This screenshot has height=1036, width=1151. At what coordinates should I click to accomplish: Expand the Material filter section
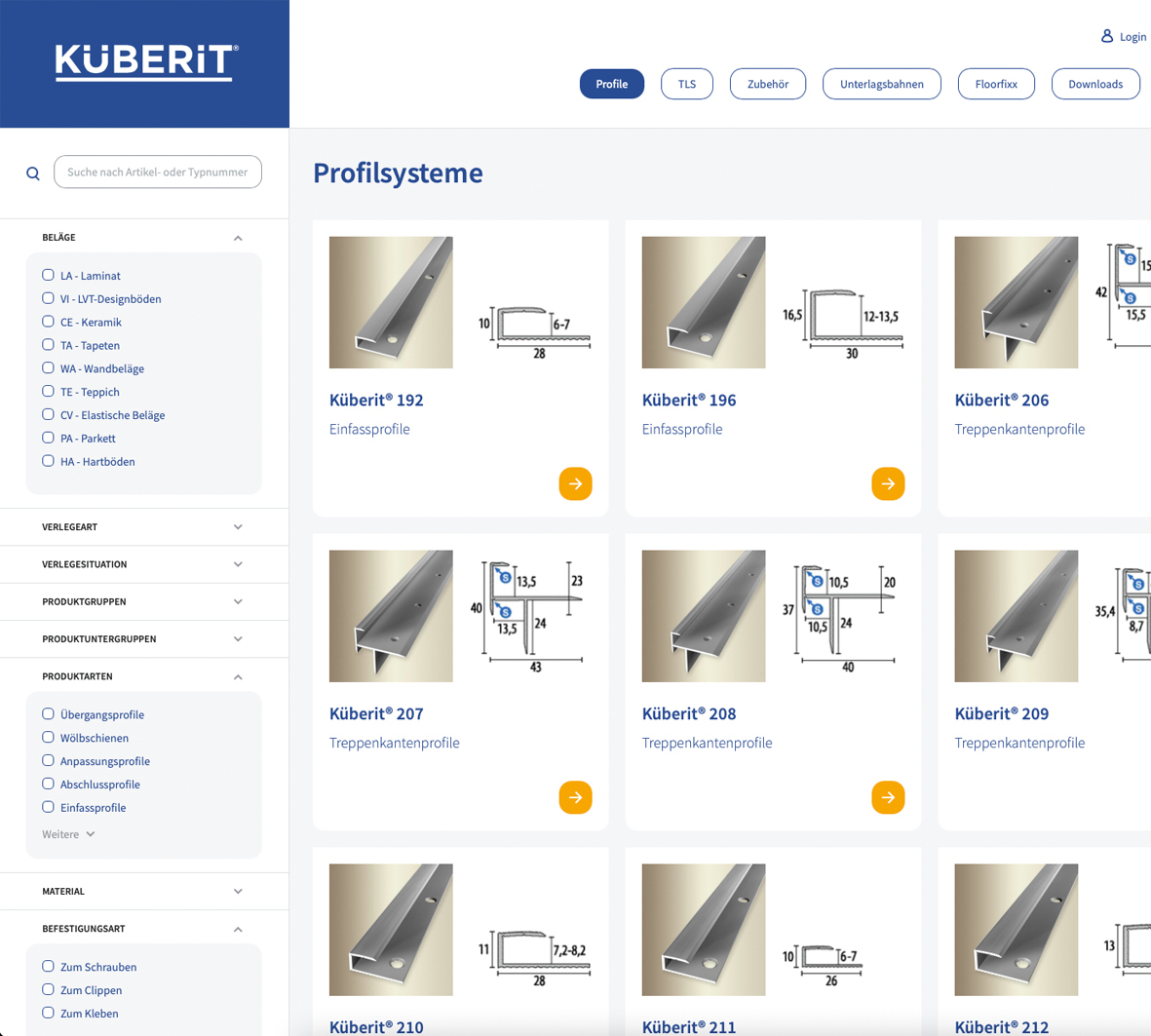click(x=238, y=892)
